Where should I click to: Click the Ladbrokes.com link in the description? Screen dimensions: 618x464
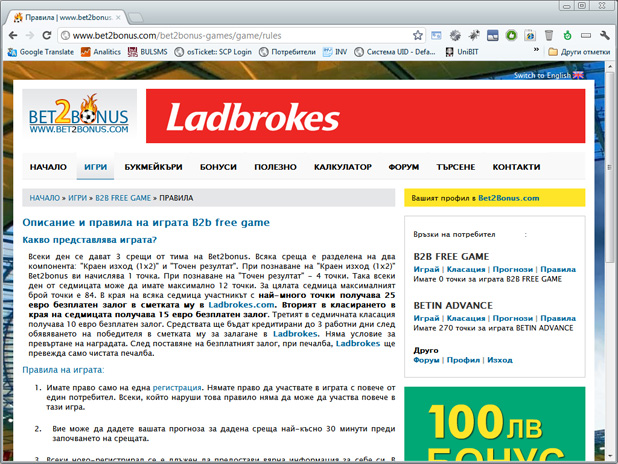(x=241, y=305)
